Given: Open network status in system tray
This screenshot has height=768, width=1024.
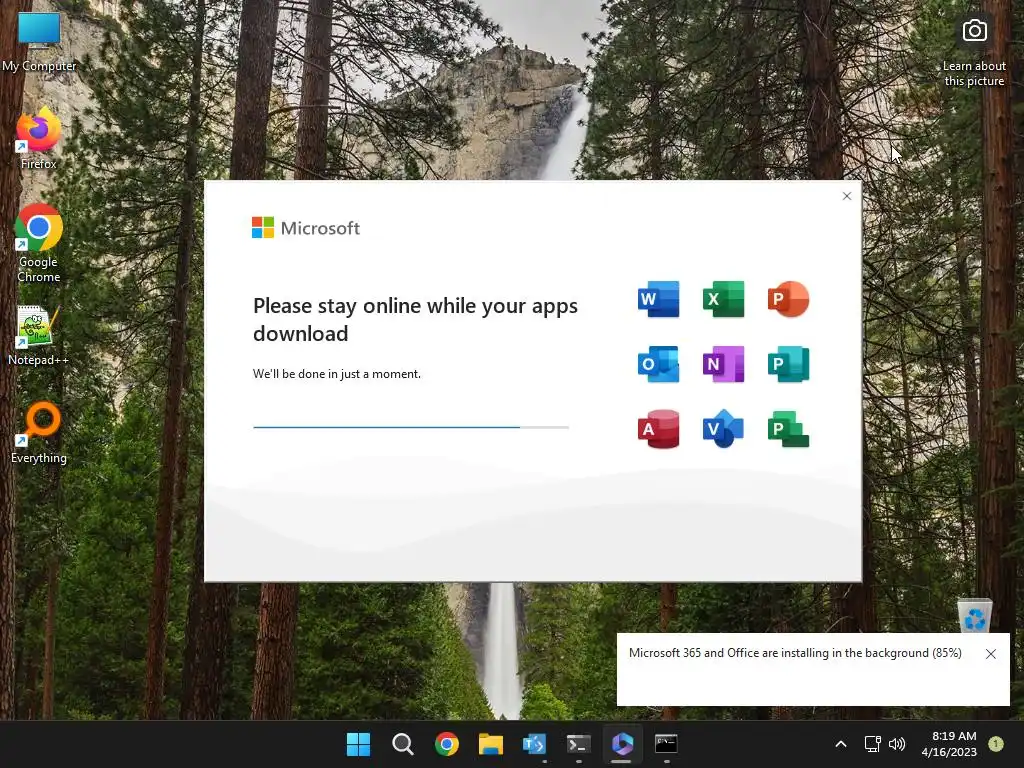Looking at the screenshot, I should tap(872, 744).
